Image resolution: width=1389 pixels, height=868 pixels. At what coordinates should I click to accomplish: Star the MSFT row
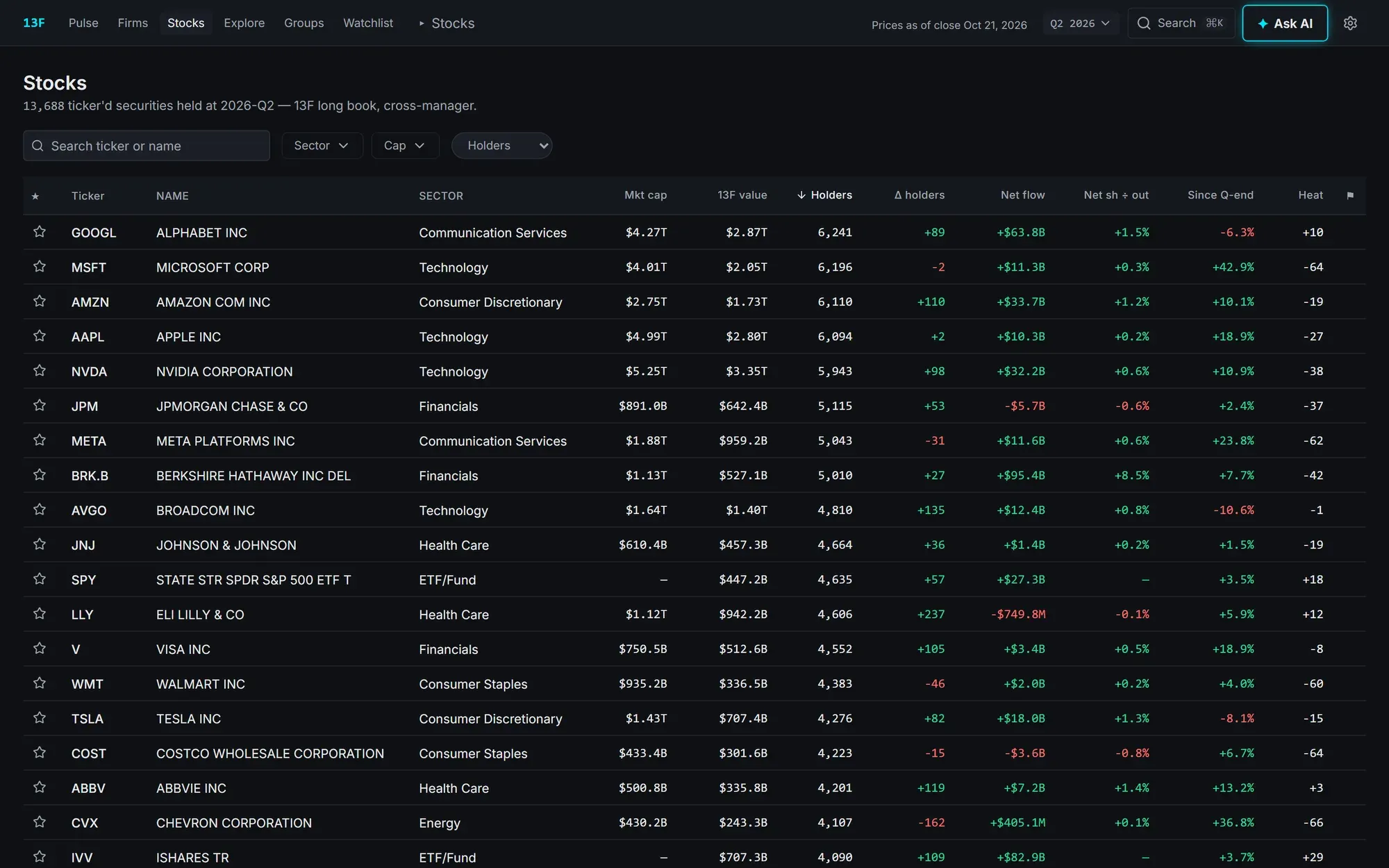tap(40, 267)
